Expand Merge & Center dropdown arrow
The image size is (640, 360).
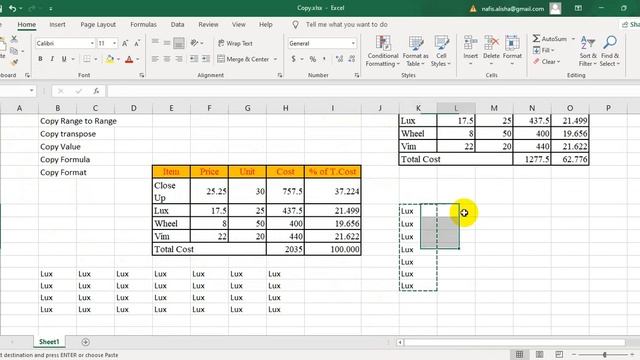[x=276, y=59]
